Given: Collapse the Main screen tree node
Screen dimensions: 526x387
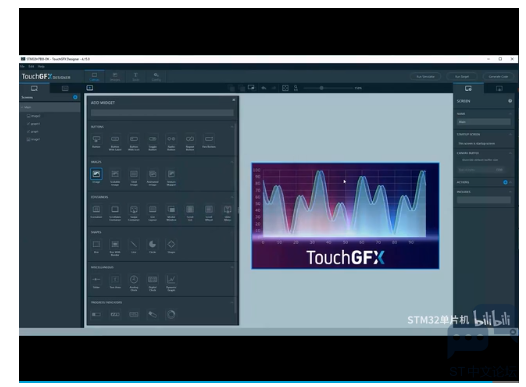Looking at the screenshot, I should 22,107.
